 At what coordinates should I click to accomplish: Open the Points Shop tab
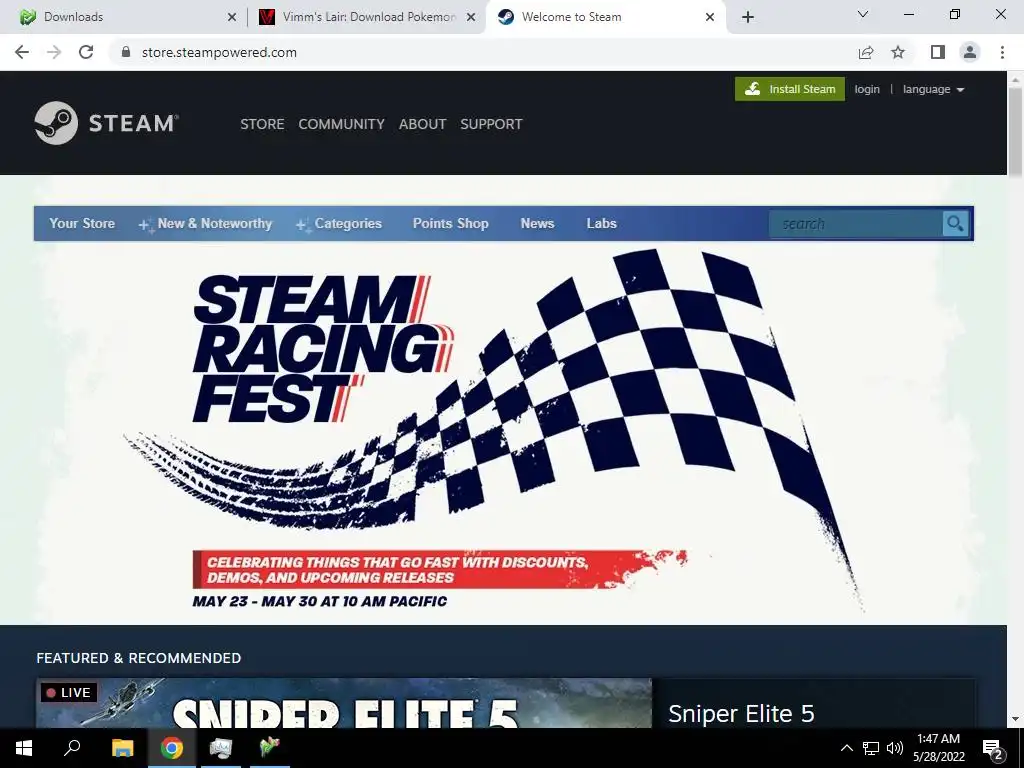[451, 223]
